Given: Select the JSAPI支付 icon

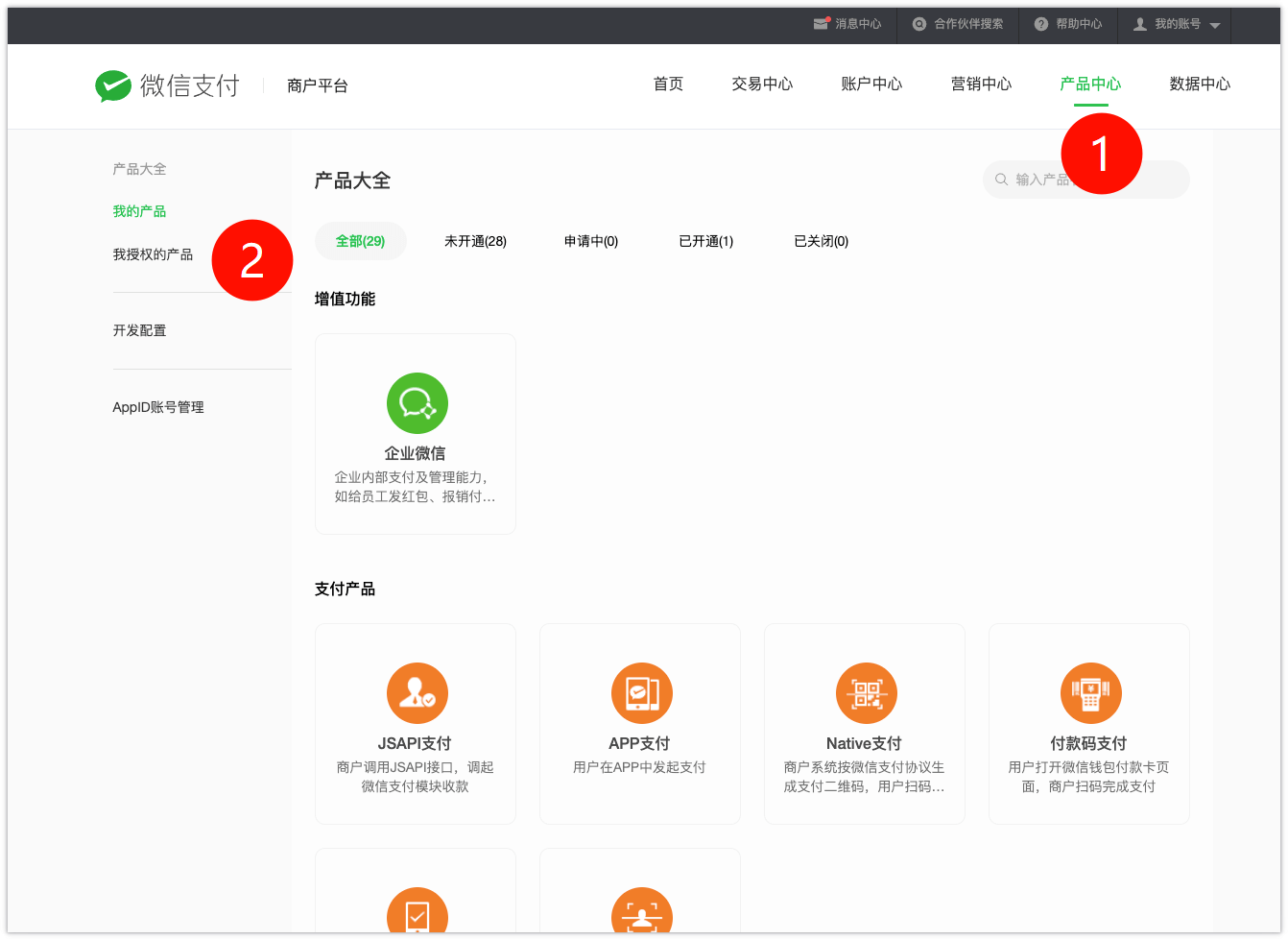Looking at the screenshot, I should (417, 693).
